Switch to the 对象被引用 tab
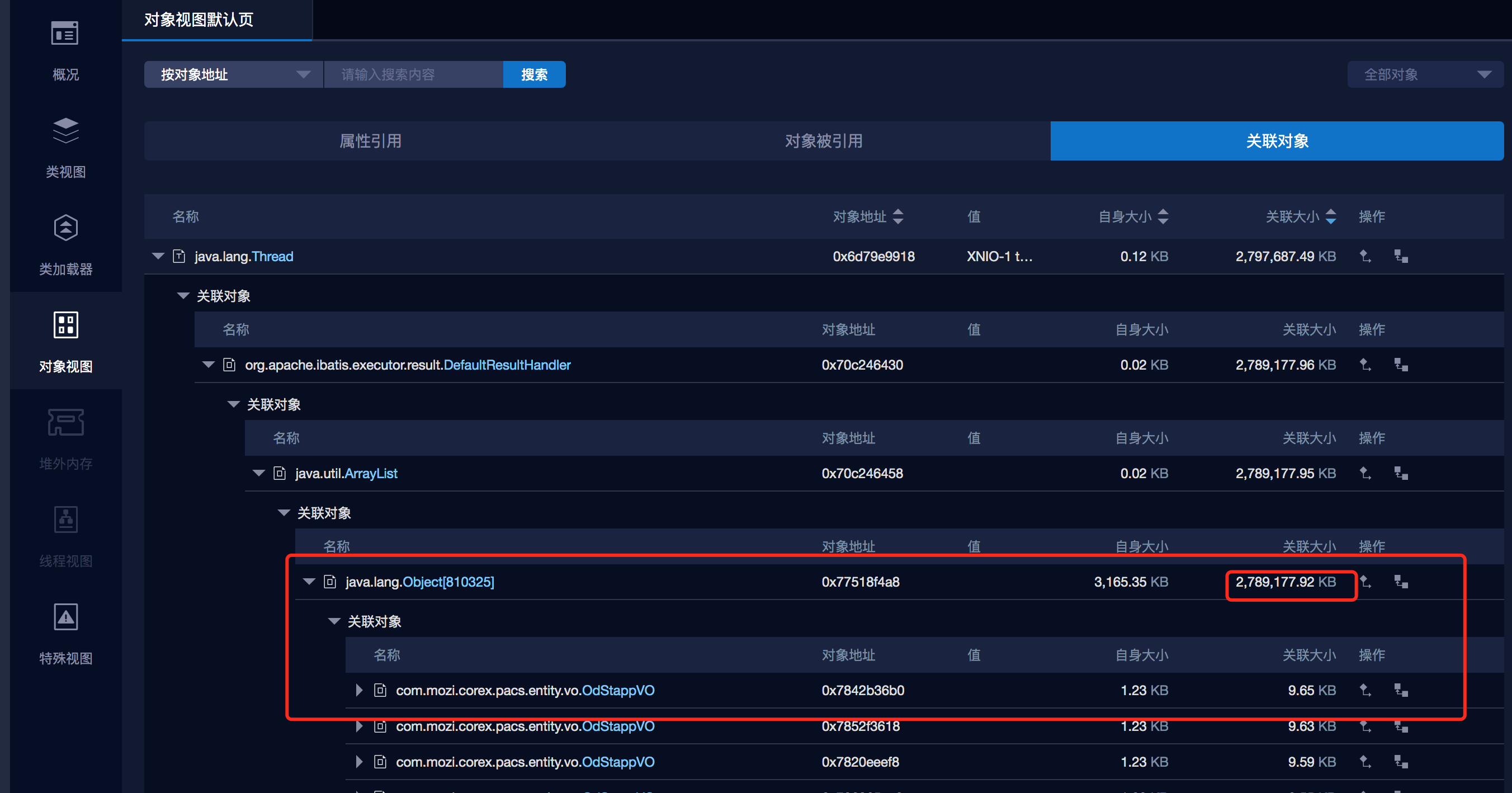The width and height of the screenshot is (1512, 793). click(824, 141)
